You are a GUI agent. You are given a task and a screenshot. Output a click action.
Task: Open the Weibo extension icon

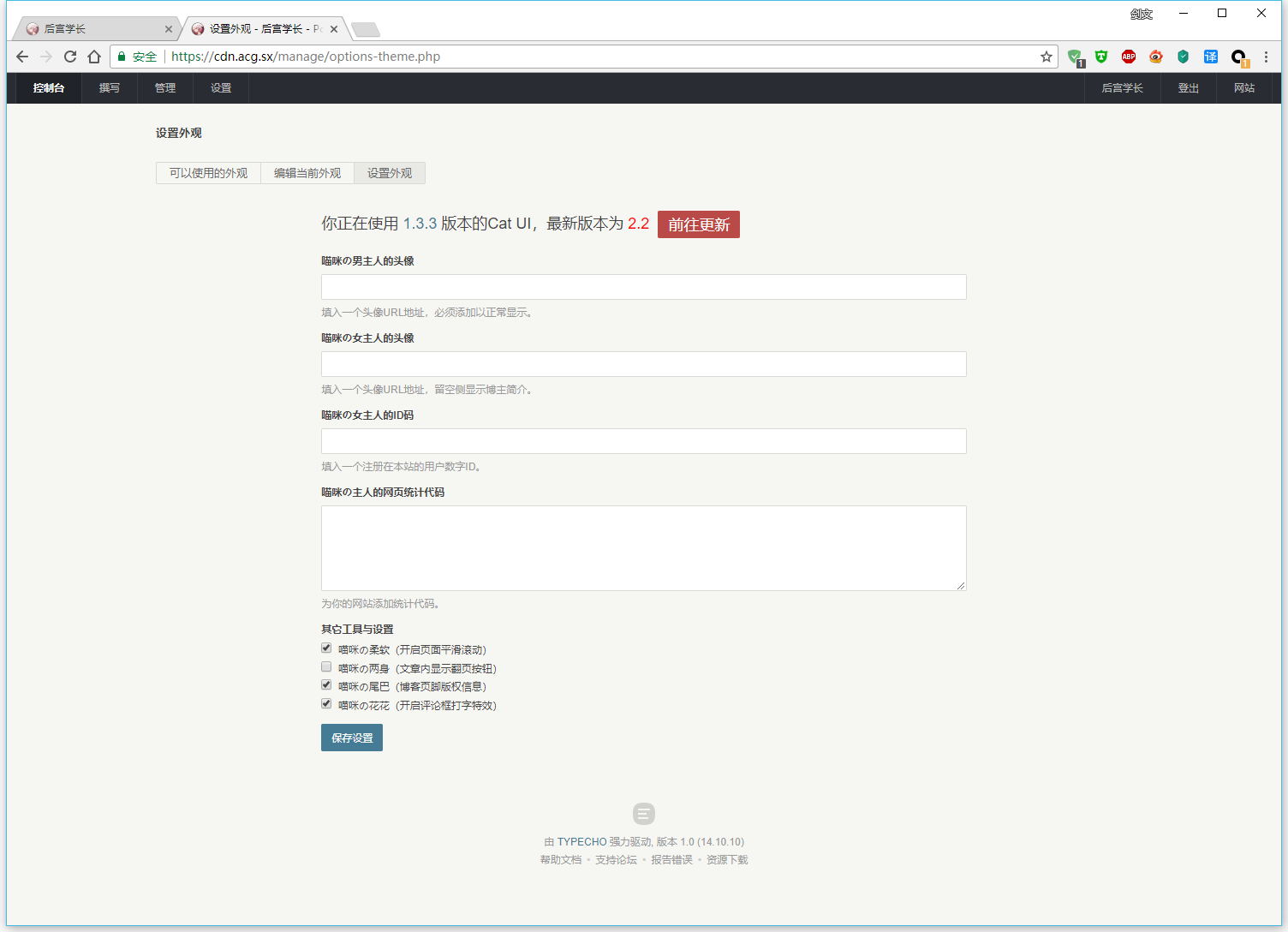pos(1156,57)
